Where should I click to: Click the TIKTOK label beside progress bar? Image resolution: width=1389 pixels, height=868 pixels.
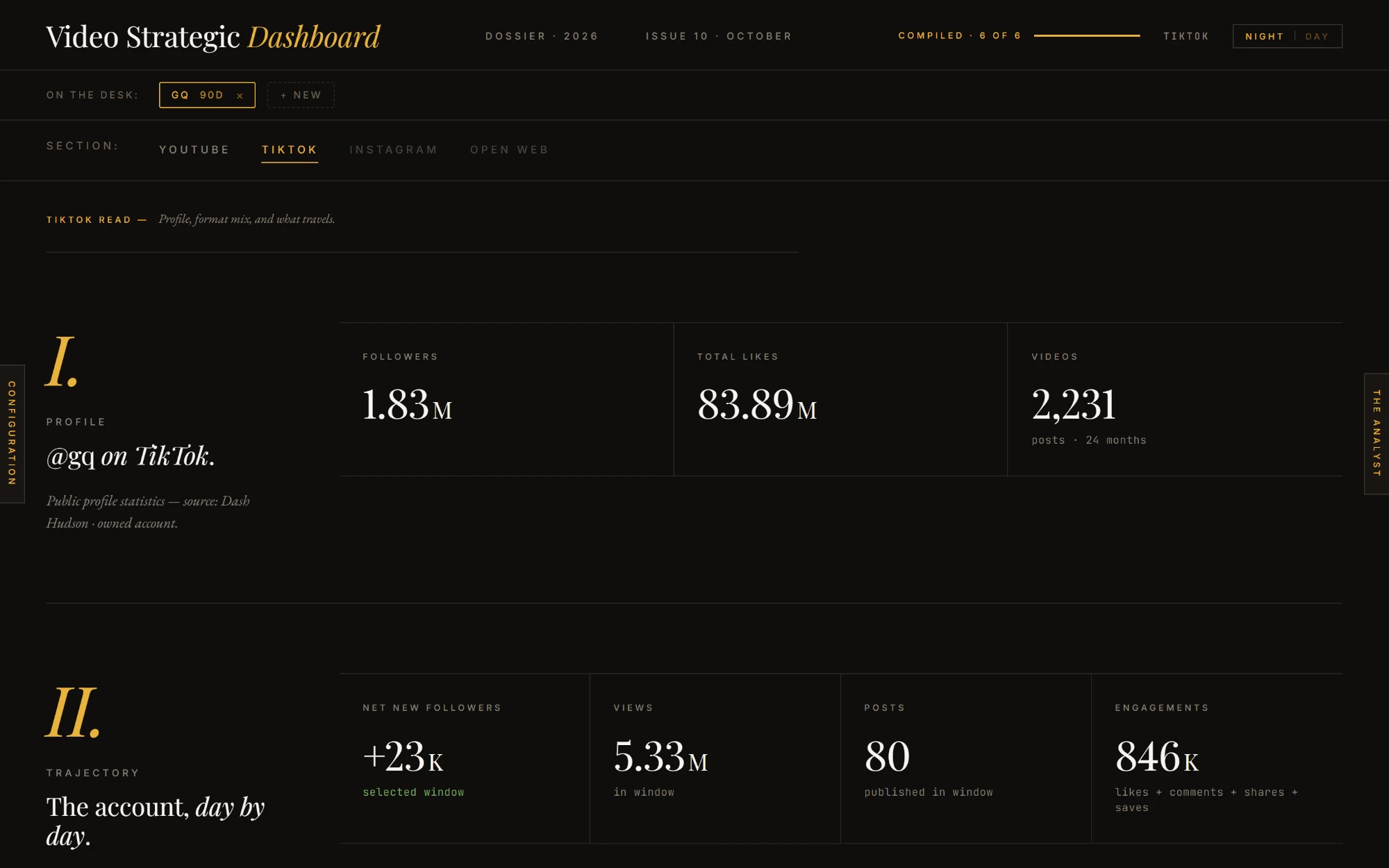[1186, 36]
